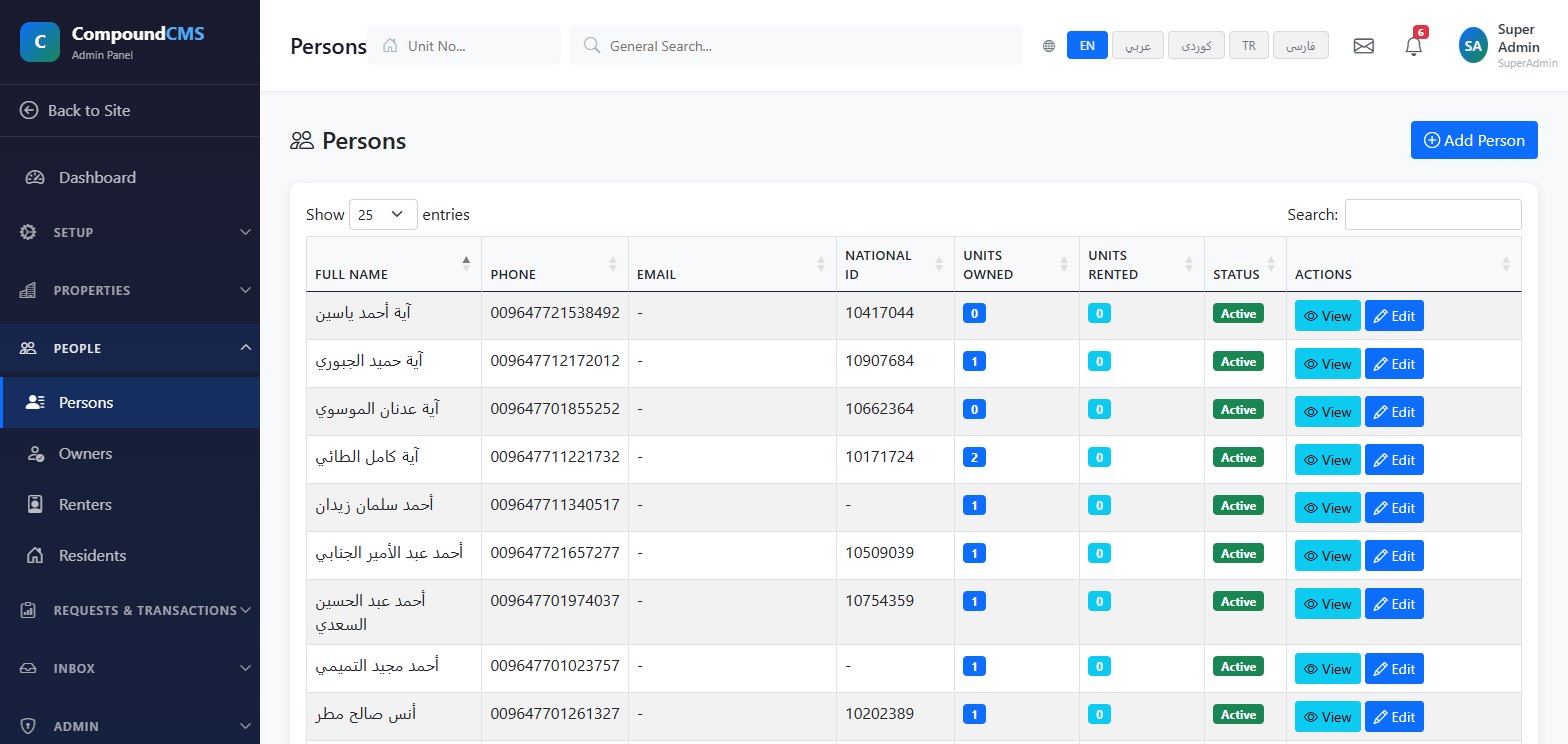
Task: Switch language to EN
Action: pos(1087,46)
